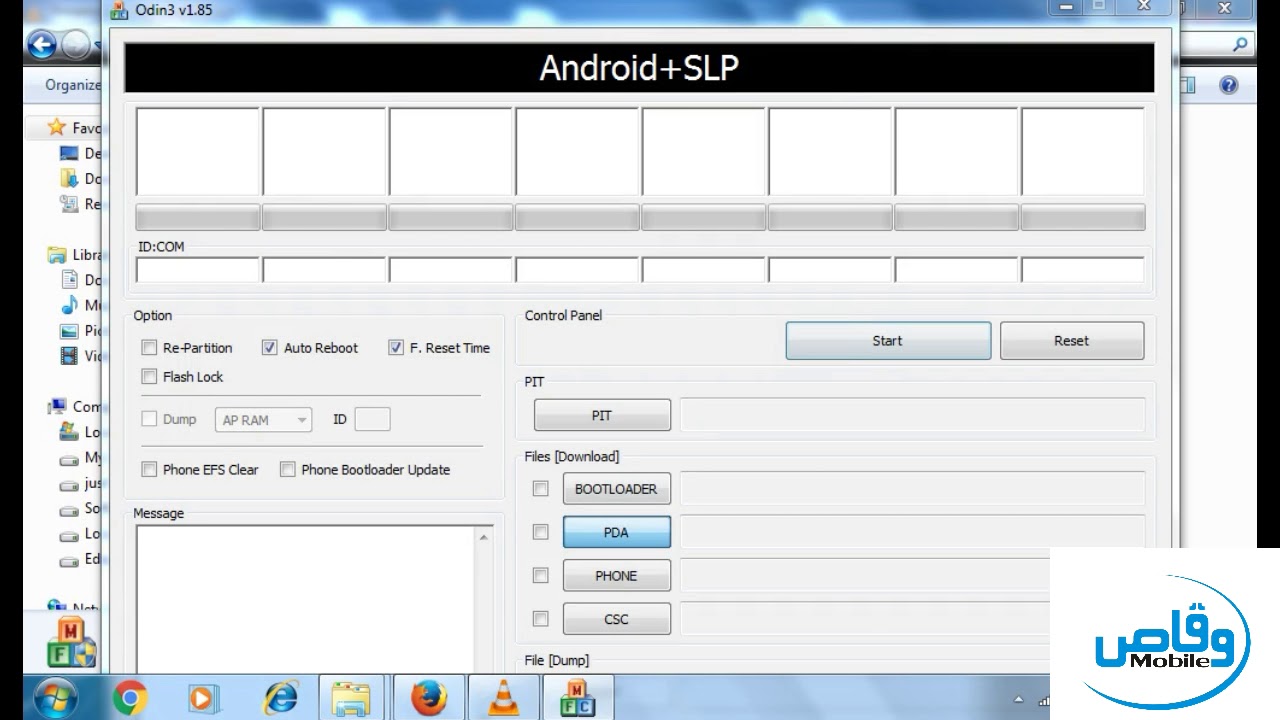Select Favorites star in Explorer sidebar

tap(56, 128)
